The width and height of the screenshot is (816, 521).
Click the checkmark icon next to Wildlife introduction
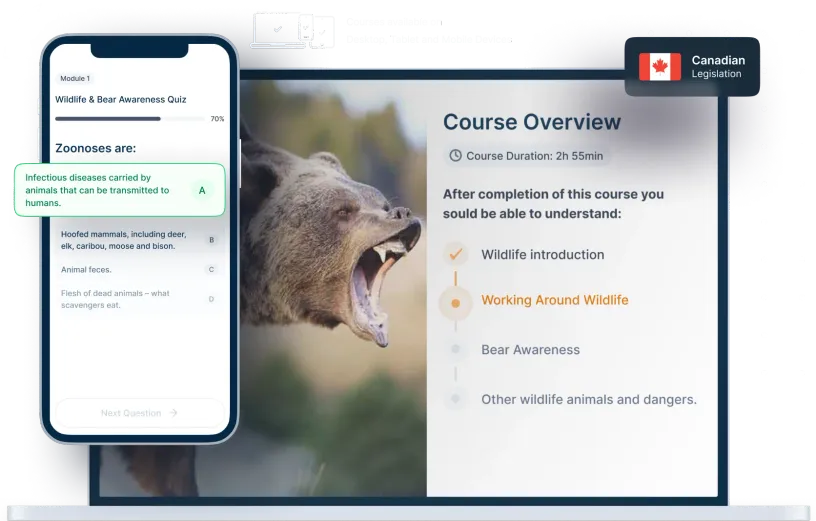coord(455,255)
